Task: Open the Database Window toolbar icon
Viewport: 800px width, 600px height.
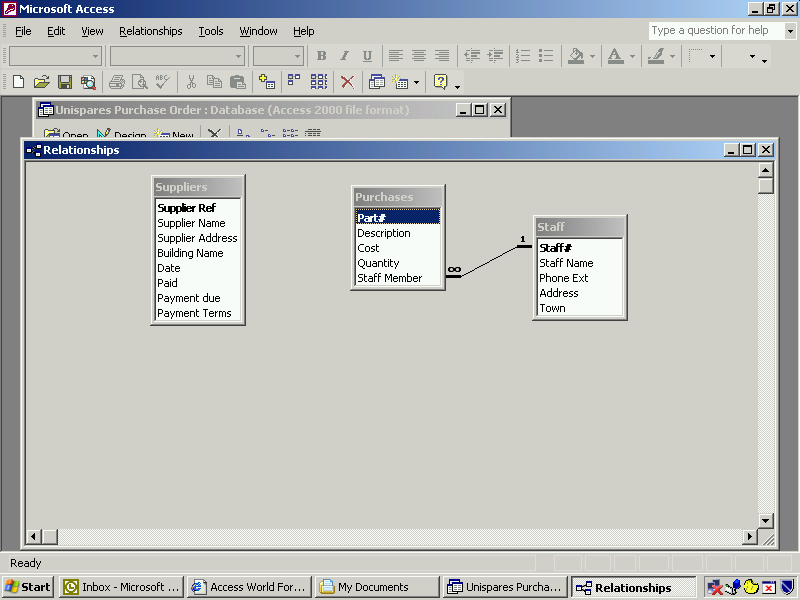Action: (x=377, y=82)
